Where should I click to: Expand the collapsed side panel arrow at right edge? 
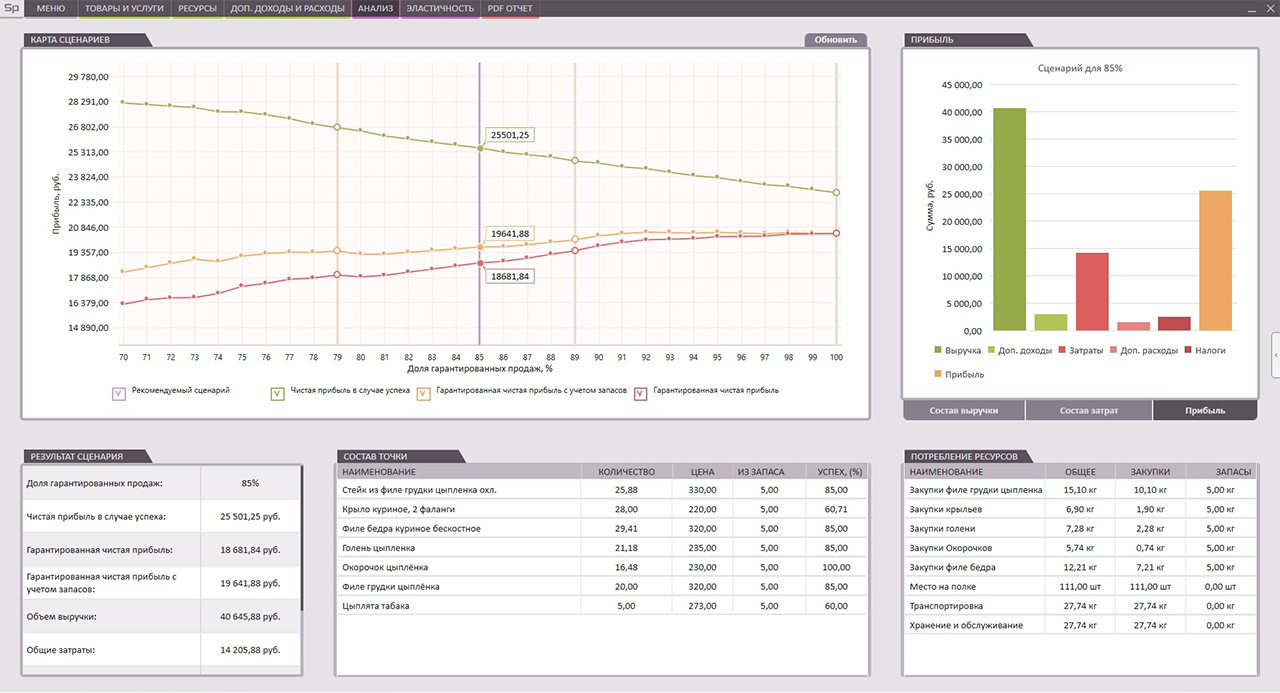[1275, 355]
